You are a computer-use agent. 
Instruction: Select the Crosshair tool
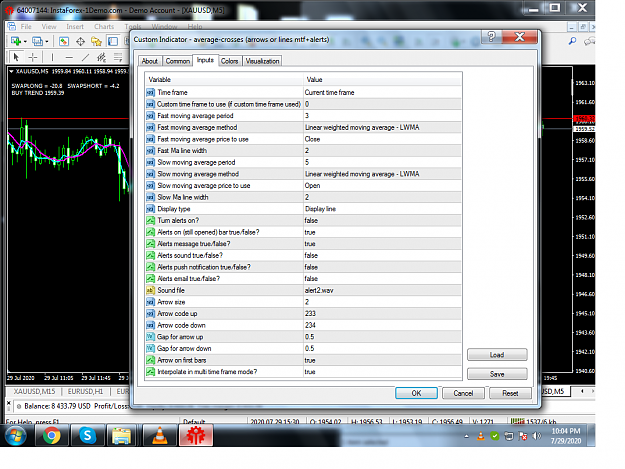33,57
